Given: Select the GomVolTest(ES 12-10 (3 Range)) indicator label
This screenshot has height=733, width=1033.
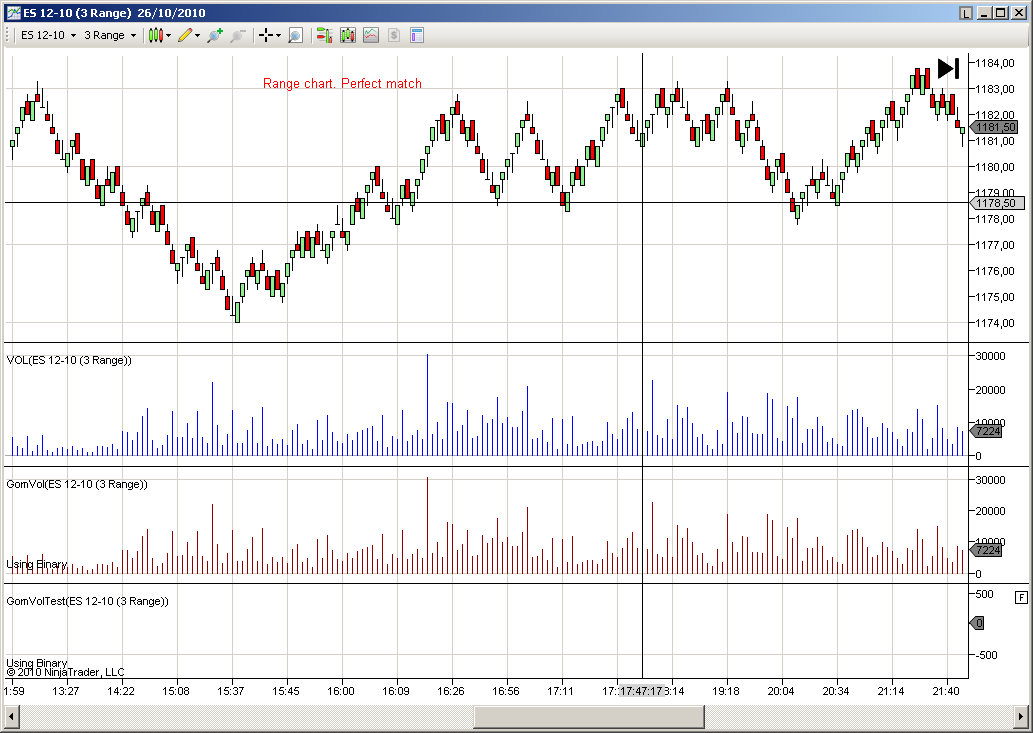Looking at the screenshot, I should click(88, 601).
